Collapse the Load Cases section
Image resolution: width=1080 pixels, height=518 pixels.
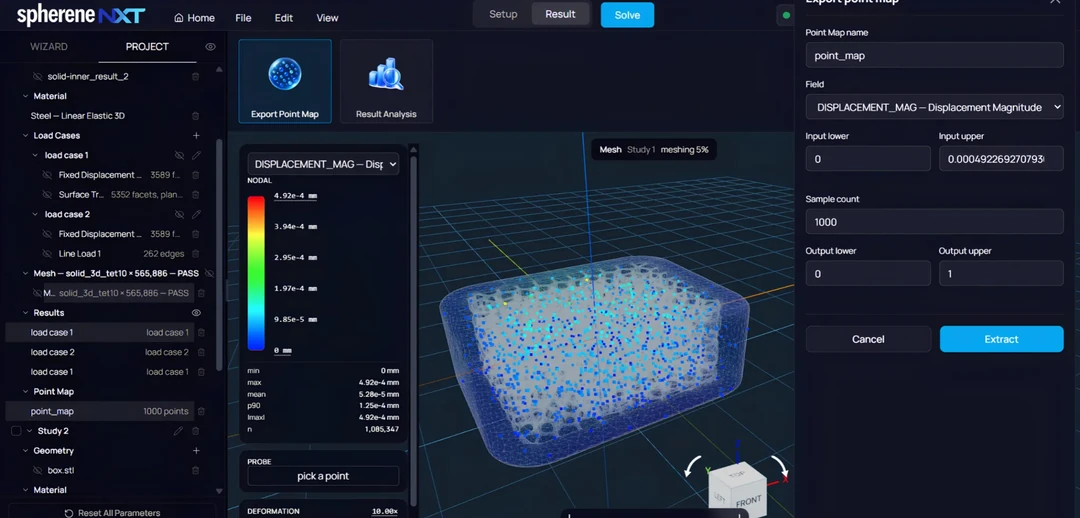(x=25, y=136)
